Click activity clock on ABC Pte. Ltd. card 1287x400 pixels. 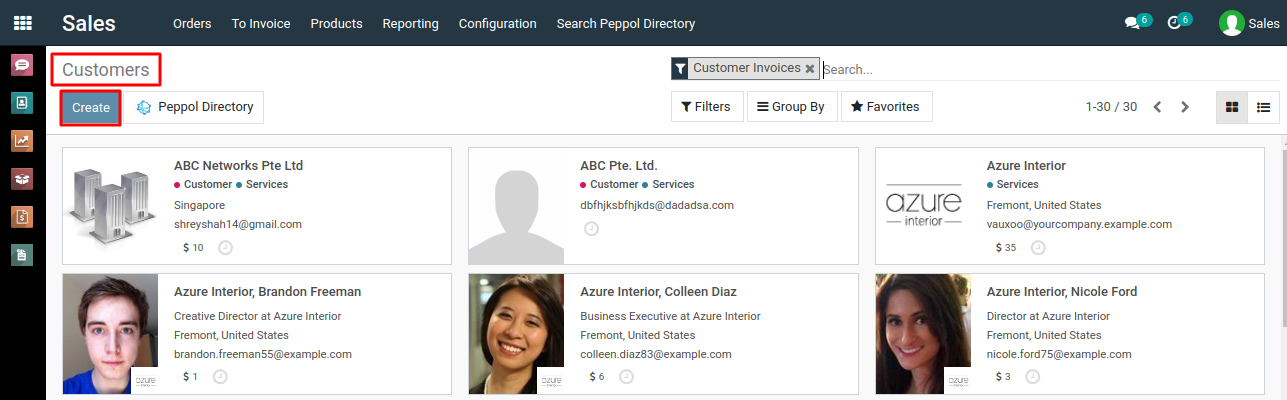(x=591, y=229)
